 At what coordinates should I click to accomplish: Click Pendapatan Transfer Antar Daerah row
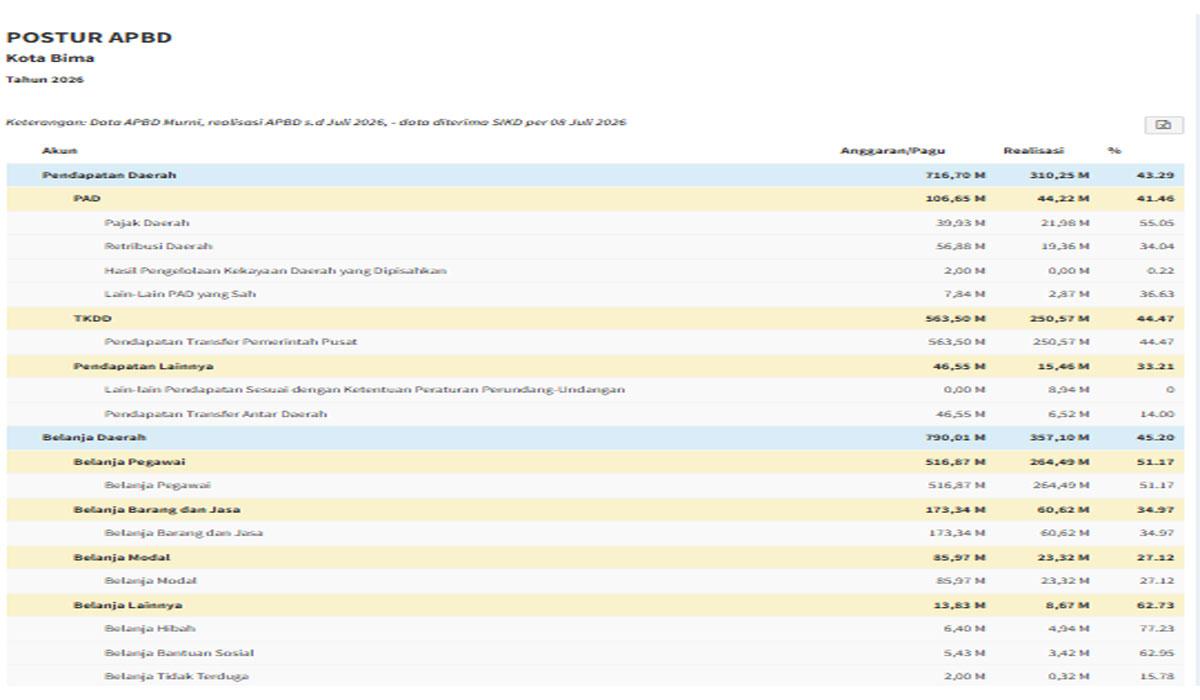[596, 414]
